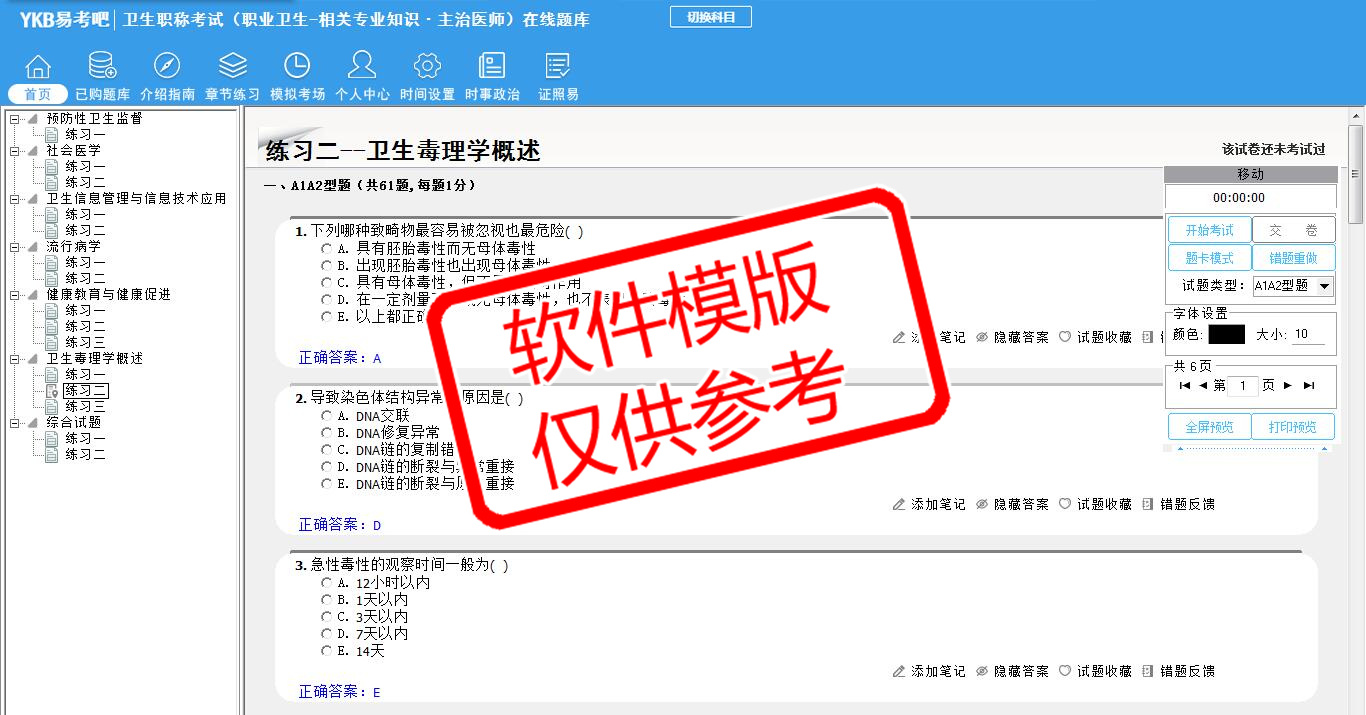Open the 已购题库 database icon
Viewport: 1366px width, 715px height.
click(x=102, y=67)
